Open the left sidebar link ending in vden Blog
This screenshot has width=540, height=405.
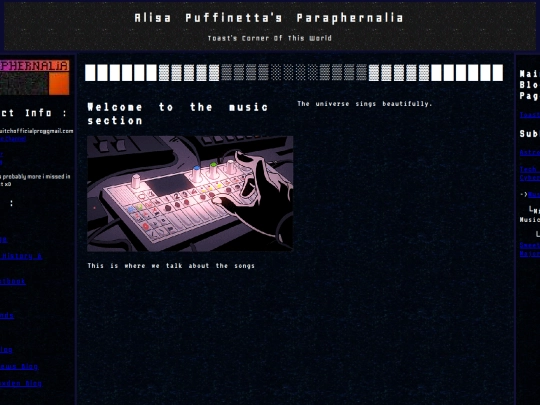tap(21, 383)
